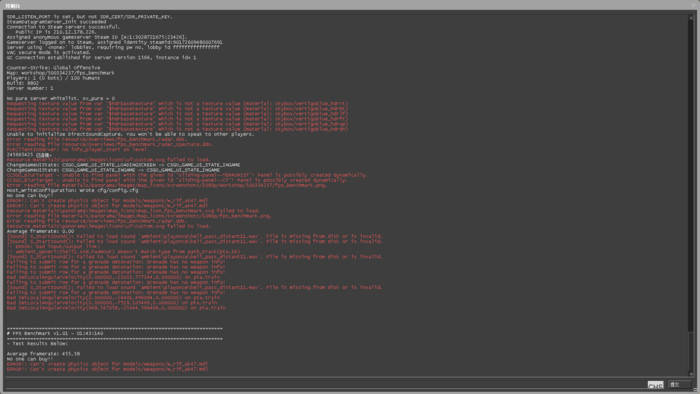Click the resize grip in the window corner

tap(695, 390)
